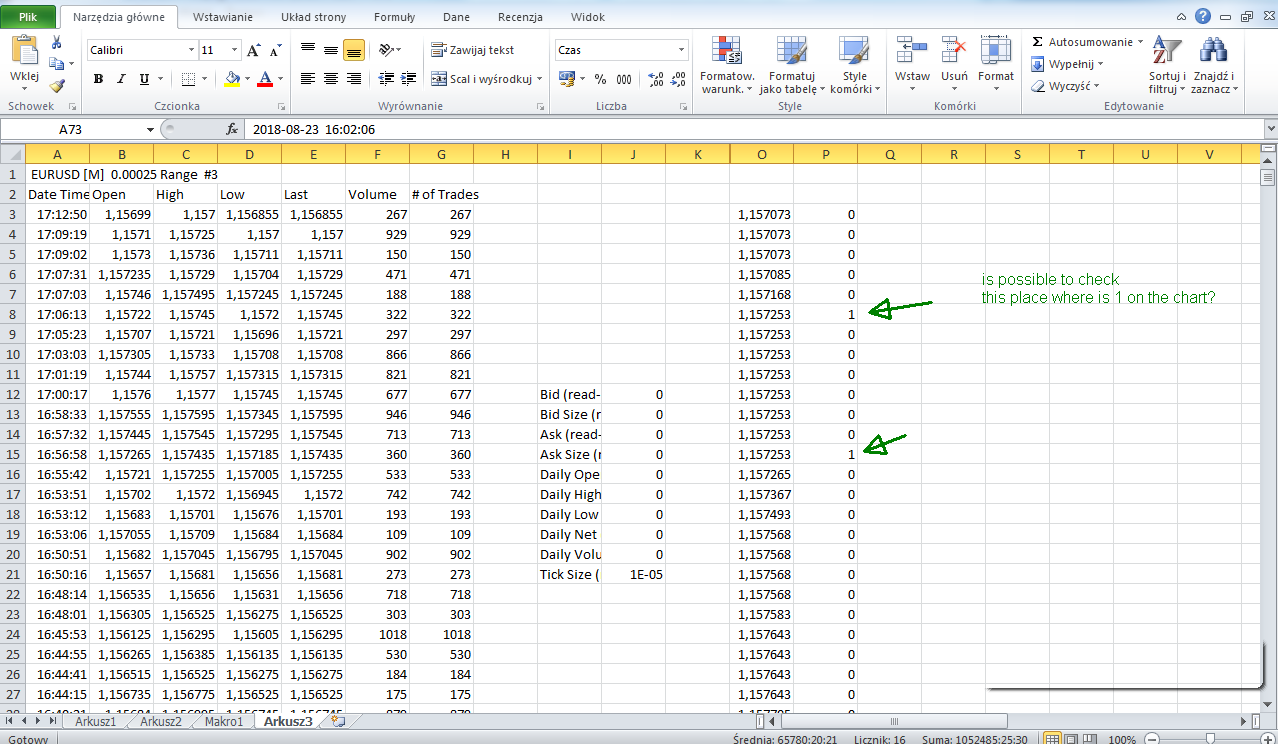Open the Czas number format dropdown
The height and width of the screenshot is (744, 1278).
pos(681,50)
